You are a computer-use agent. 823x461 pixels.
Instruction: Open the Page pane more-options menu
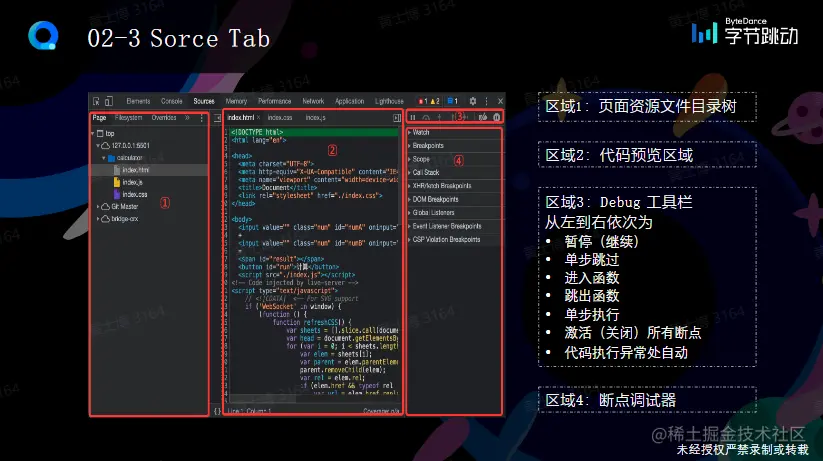(x=202, y=118)
